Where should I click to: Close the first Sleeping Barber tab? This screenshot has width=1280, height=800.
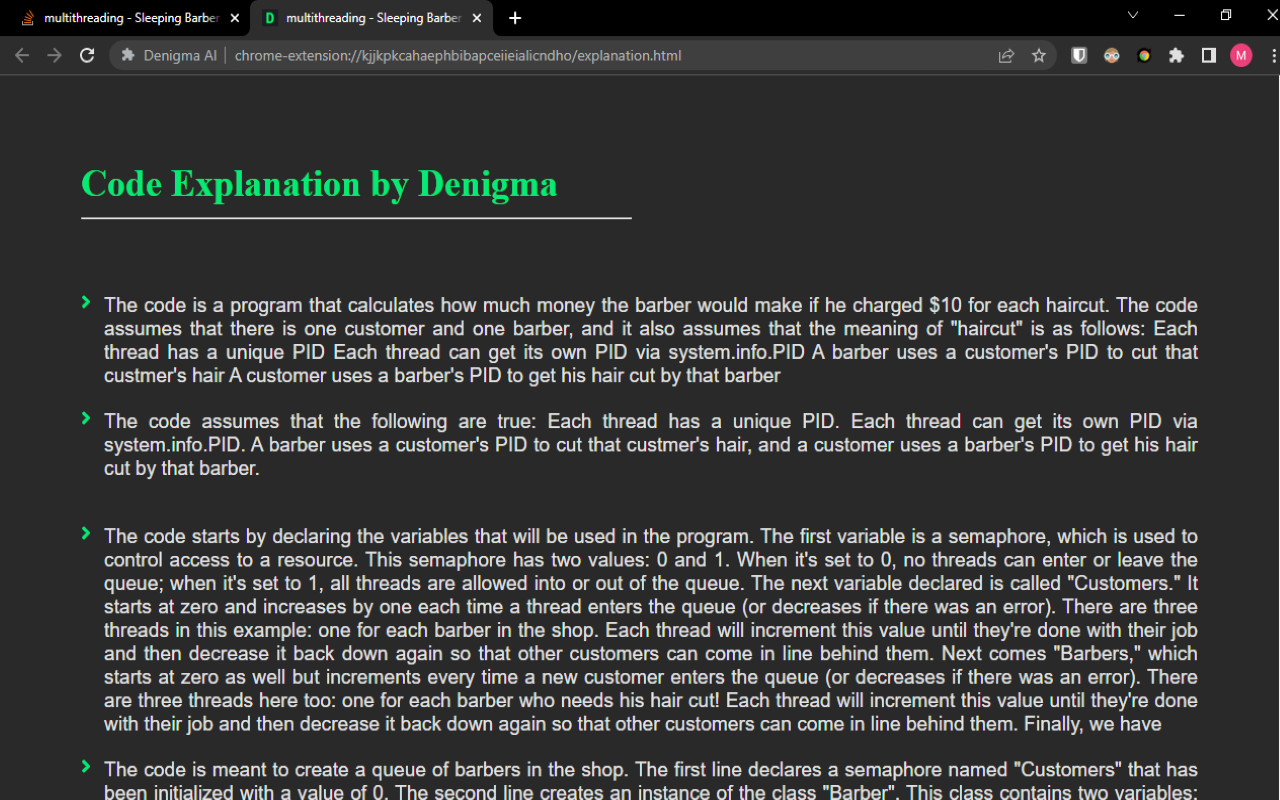click(235, 18)
